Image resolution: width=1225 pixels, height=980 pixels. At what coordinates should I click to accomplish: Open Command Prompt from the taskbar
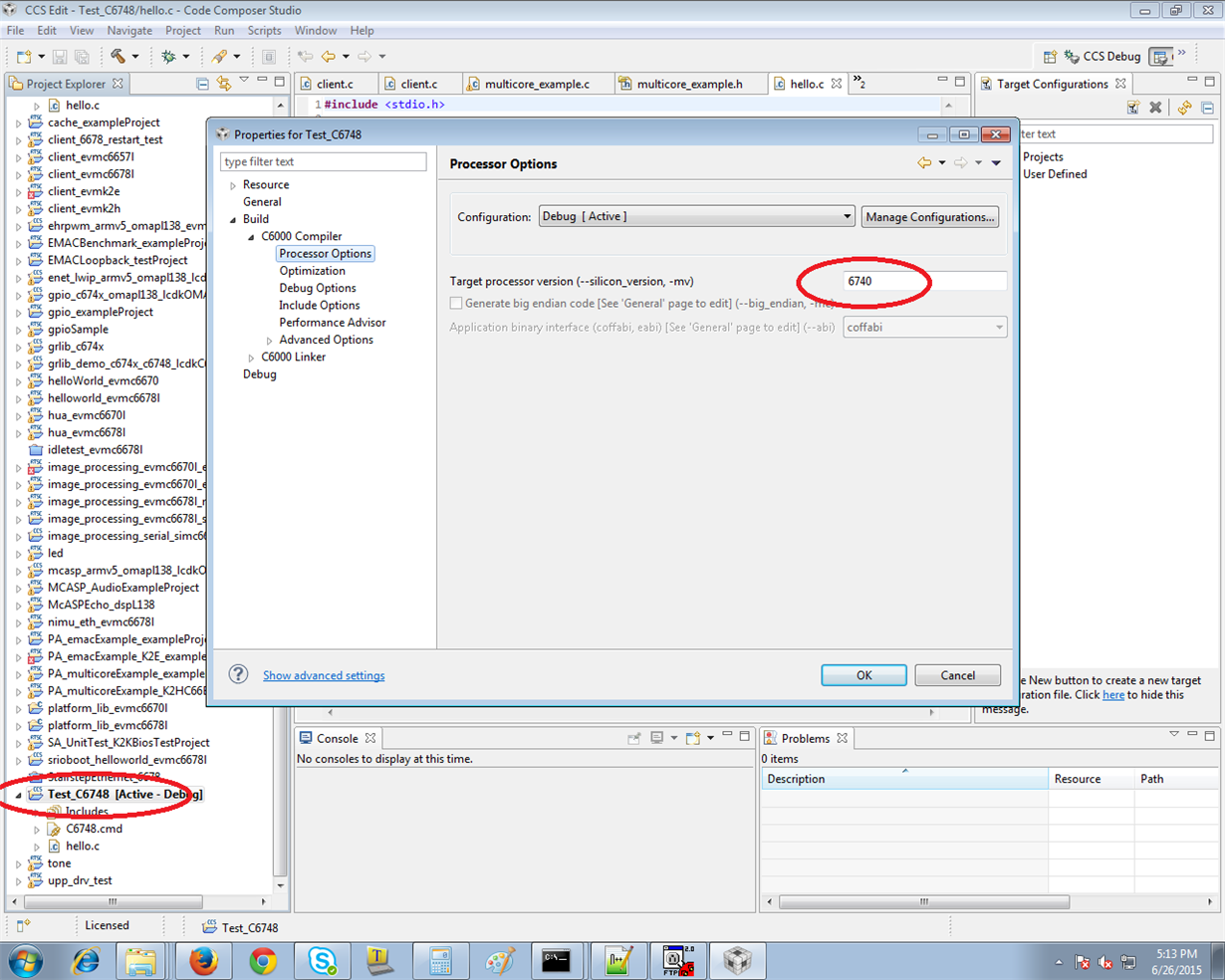(x=556, y=960)
